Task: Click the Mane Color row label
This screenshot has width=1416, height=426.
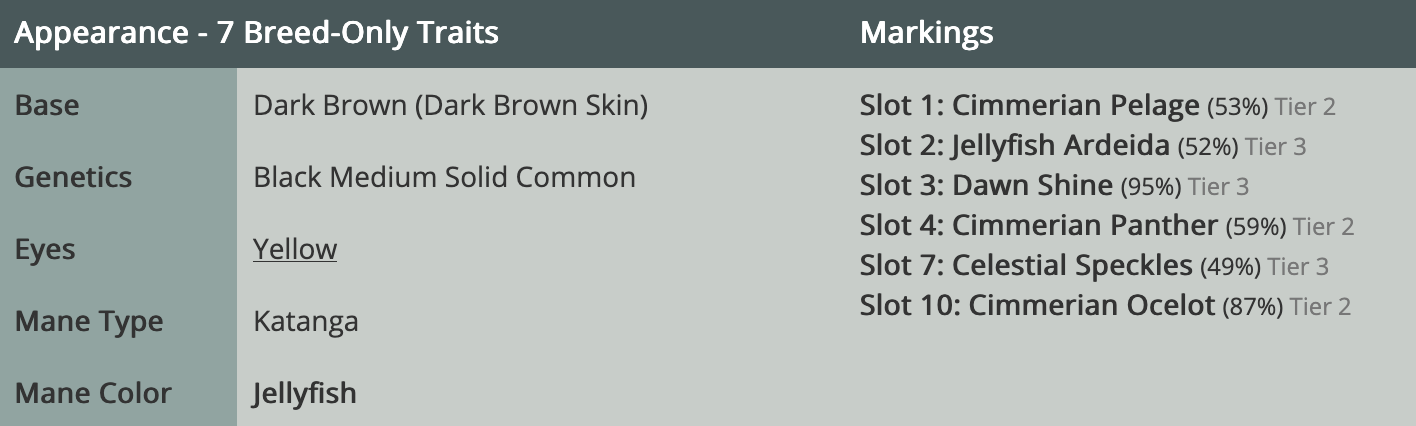Action: click(94, 394)
